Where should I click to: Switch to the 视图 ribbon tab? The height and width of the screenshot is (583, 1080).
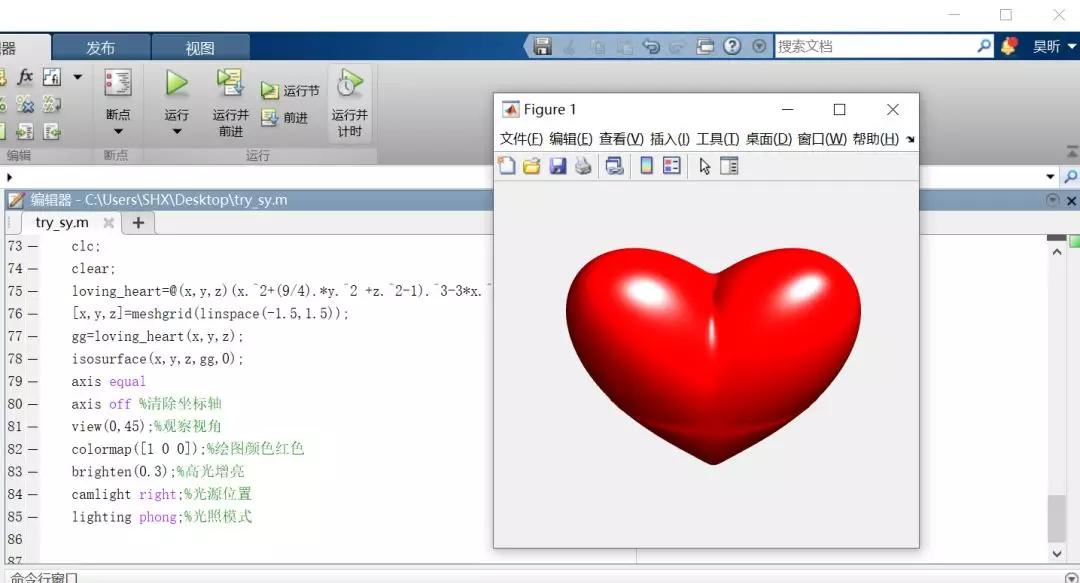point(202,45)
